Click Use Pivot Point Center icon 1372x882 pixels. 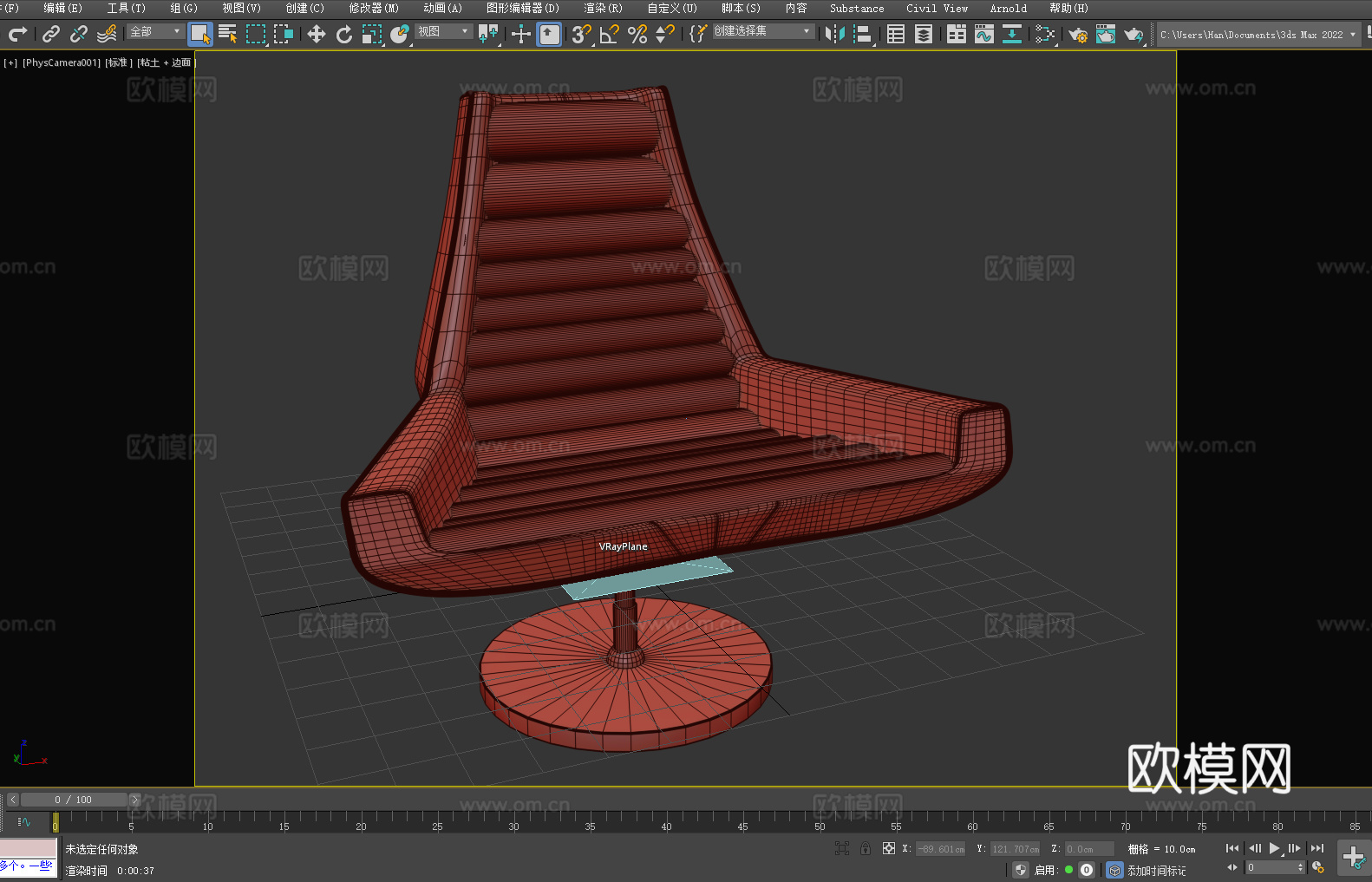(489, 34)
